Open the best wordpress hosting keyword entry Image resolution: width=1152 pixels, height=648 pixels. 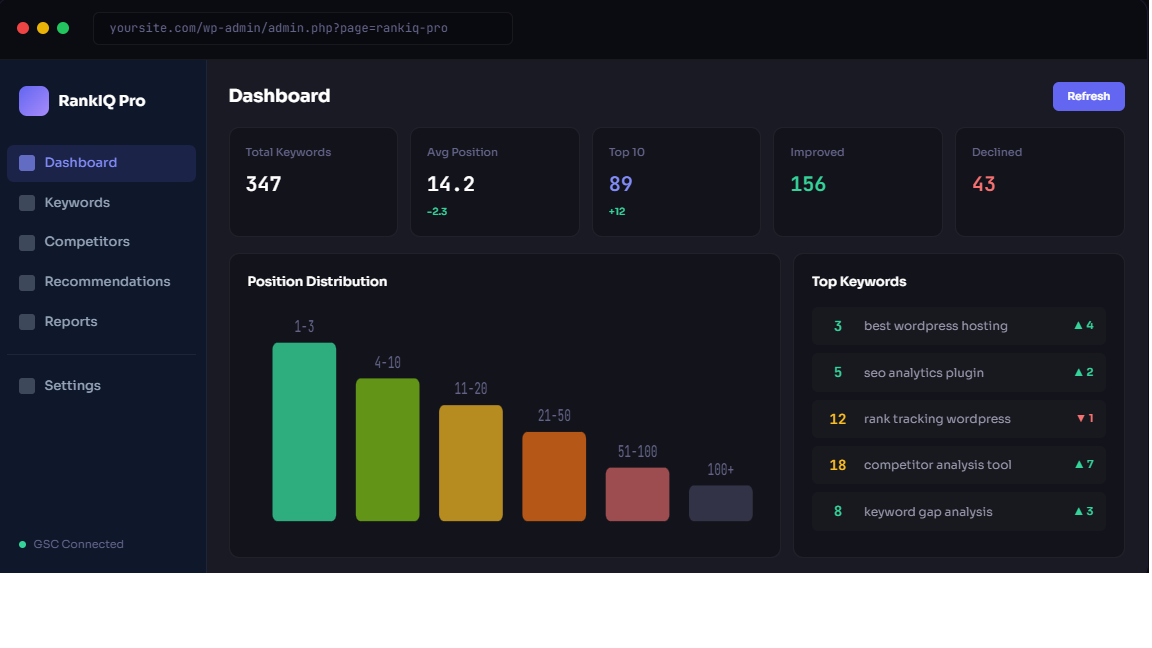click(958, 326)
